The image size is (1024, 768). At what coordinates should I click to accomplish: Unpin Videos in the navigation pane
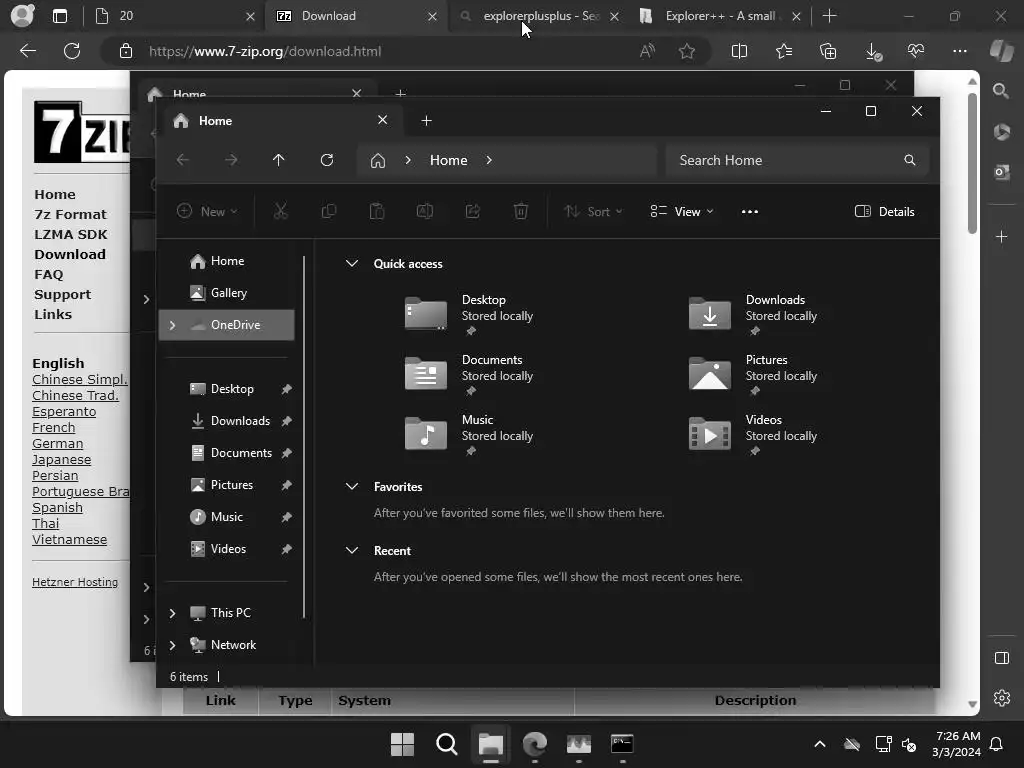[286, 549]
